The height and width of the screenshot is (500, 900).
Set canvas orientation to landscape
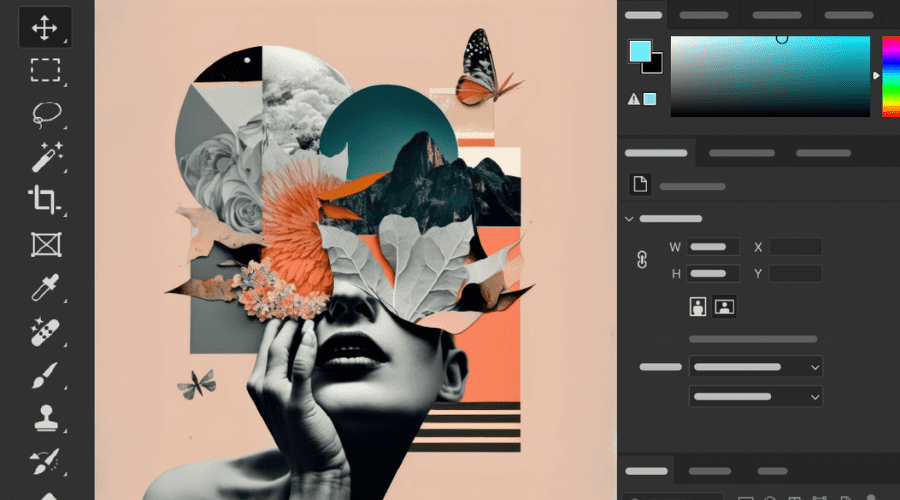pyautogui.click(x=724, y=307)
